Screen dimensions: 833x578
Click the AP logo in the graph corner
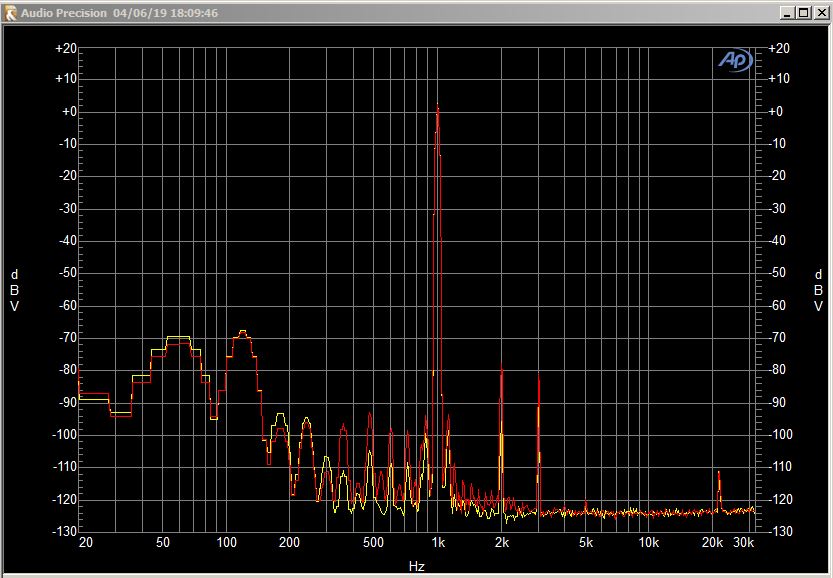coord(736,60)
